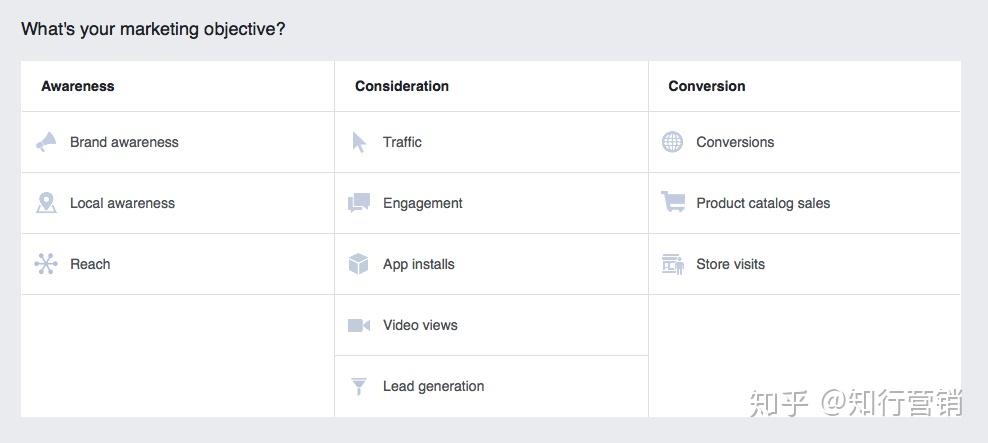Click the Video views camera icon
The width and height of the screenshot is (988, 443).
(x=359, y=325)
